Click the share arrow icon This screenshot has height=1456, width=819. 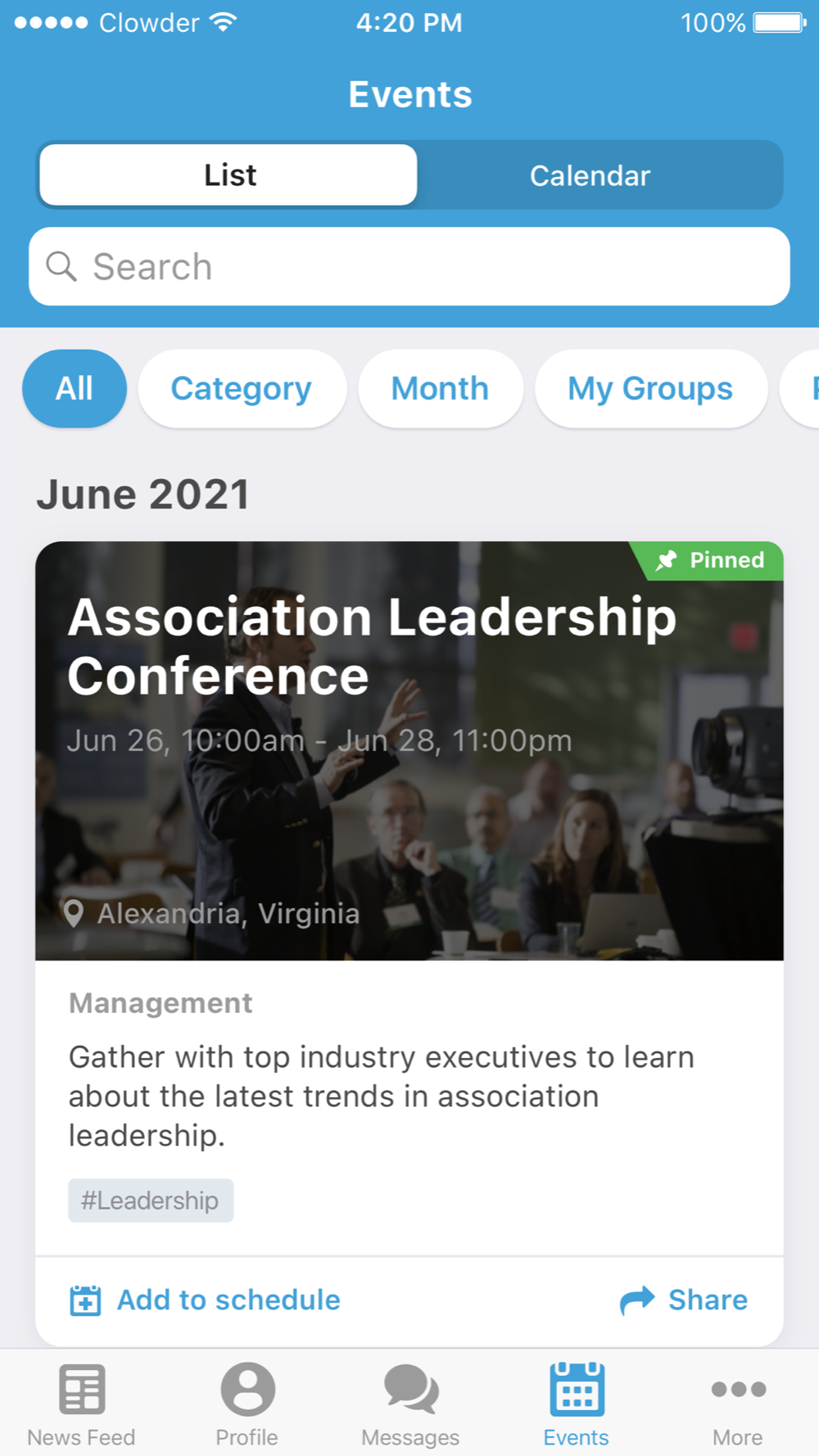(637, 1300)
